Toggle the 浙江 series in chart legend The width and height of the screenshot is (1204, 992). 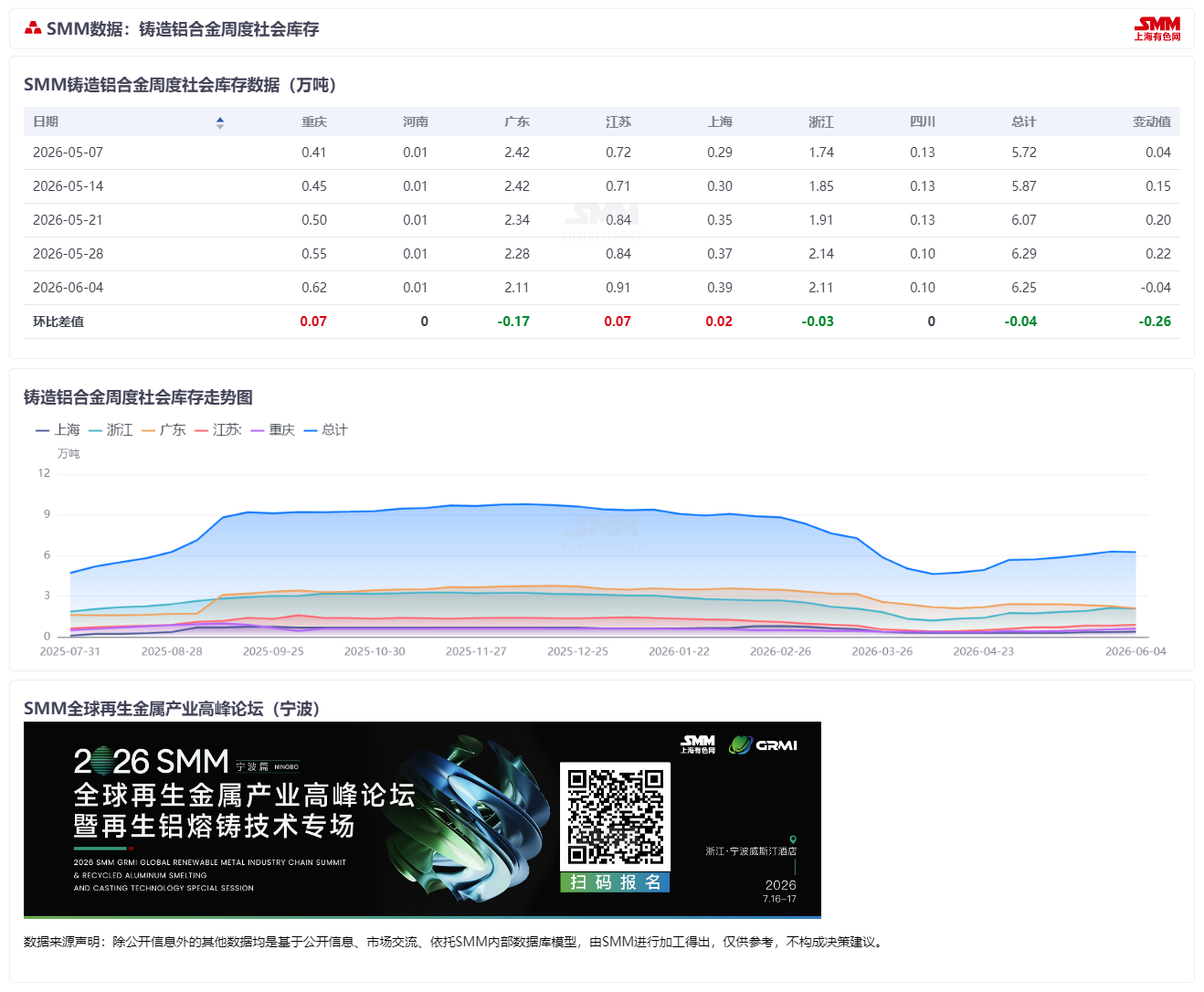(111, 429)
